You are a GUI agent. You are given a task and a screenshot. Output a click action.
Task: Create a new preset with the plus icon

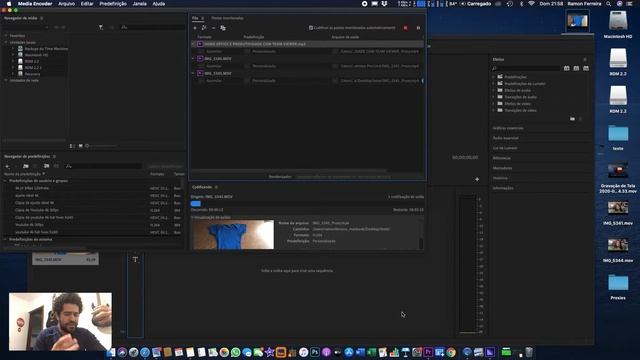tap(7, 166)
